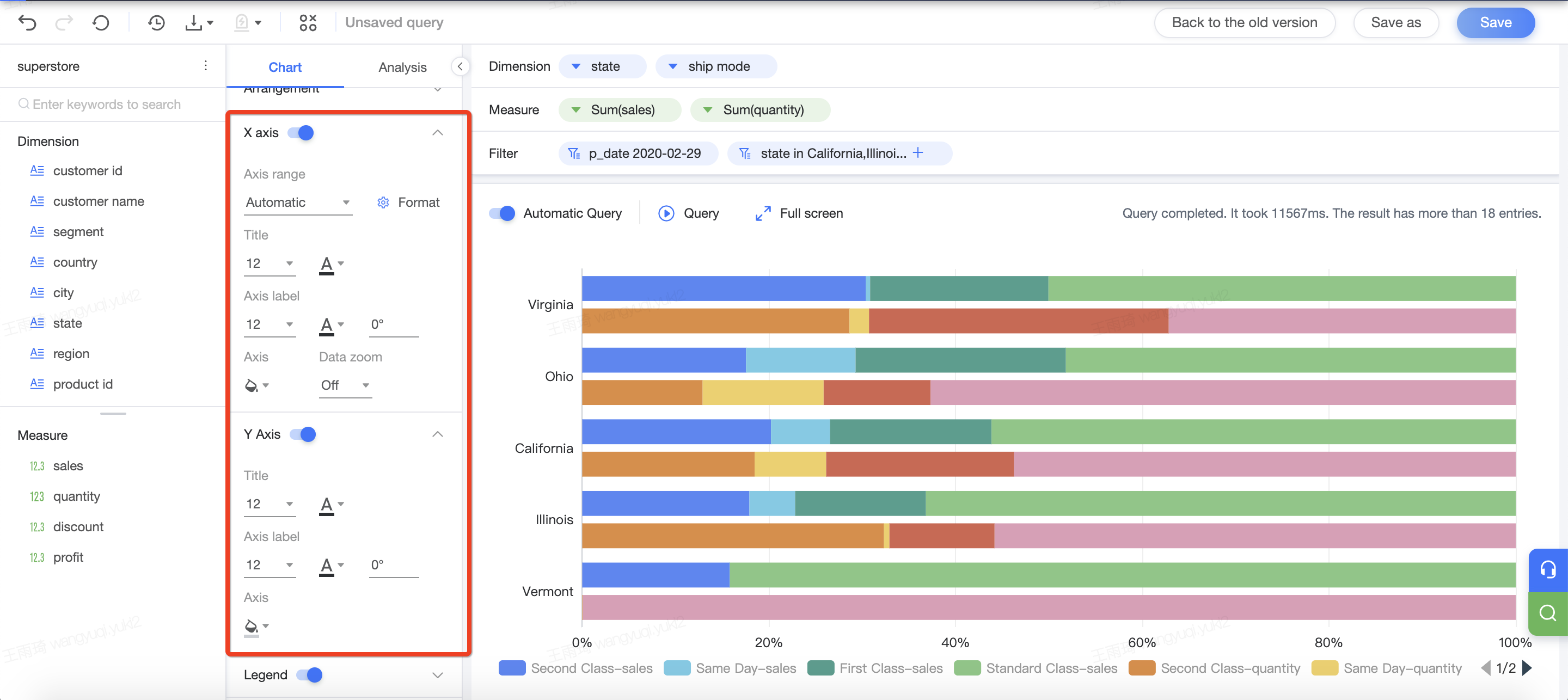Click Y axis label rotation field

[x=393, y=565]
